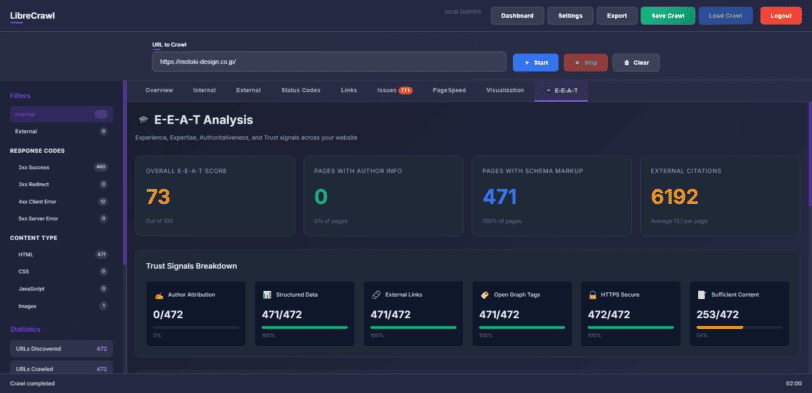The height and width of the screenshot is (393, 812).
Task: Open the PageSpeed tab
Action: [450, 90]
